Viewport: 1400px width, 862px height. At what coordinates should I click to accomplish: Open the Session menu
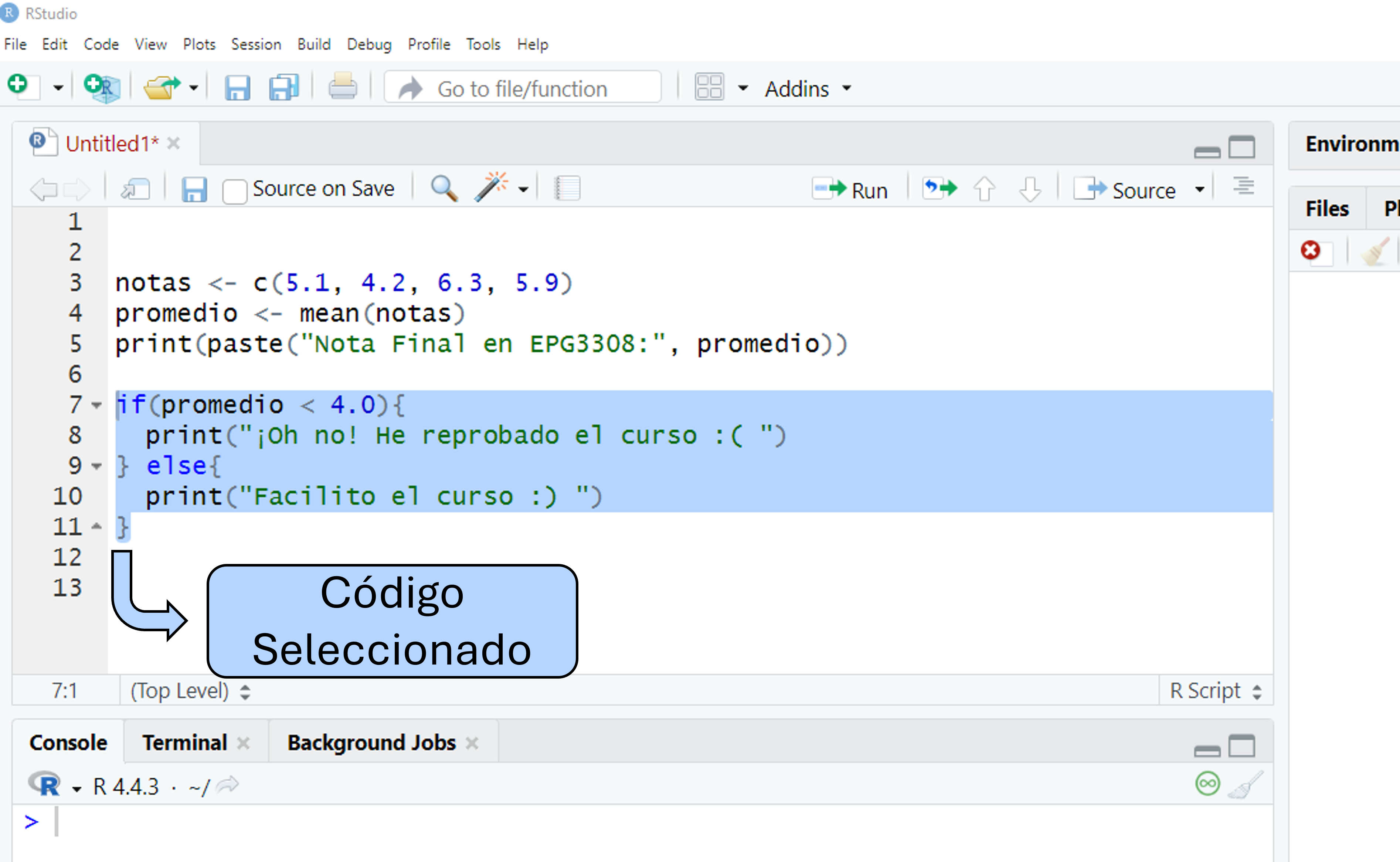click(x=256, y=44)
